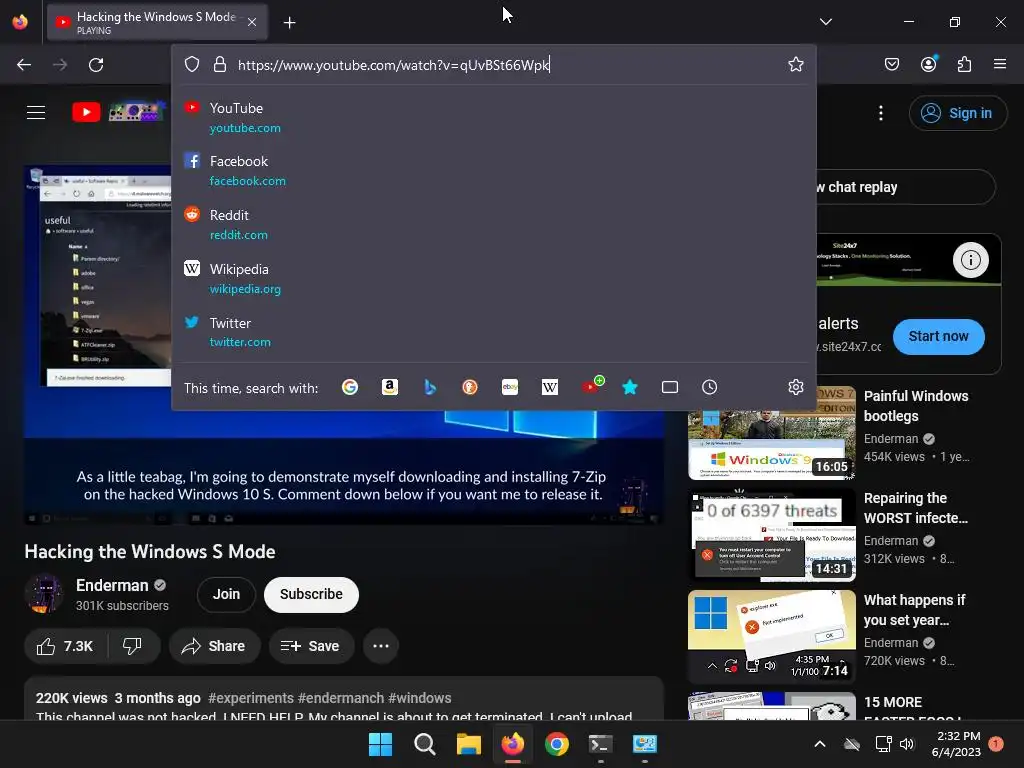Search open tabs icon
This screenshot has width=1024, height=768.
pyautogui.click(x=670, y=387)
